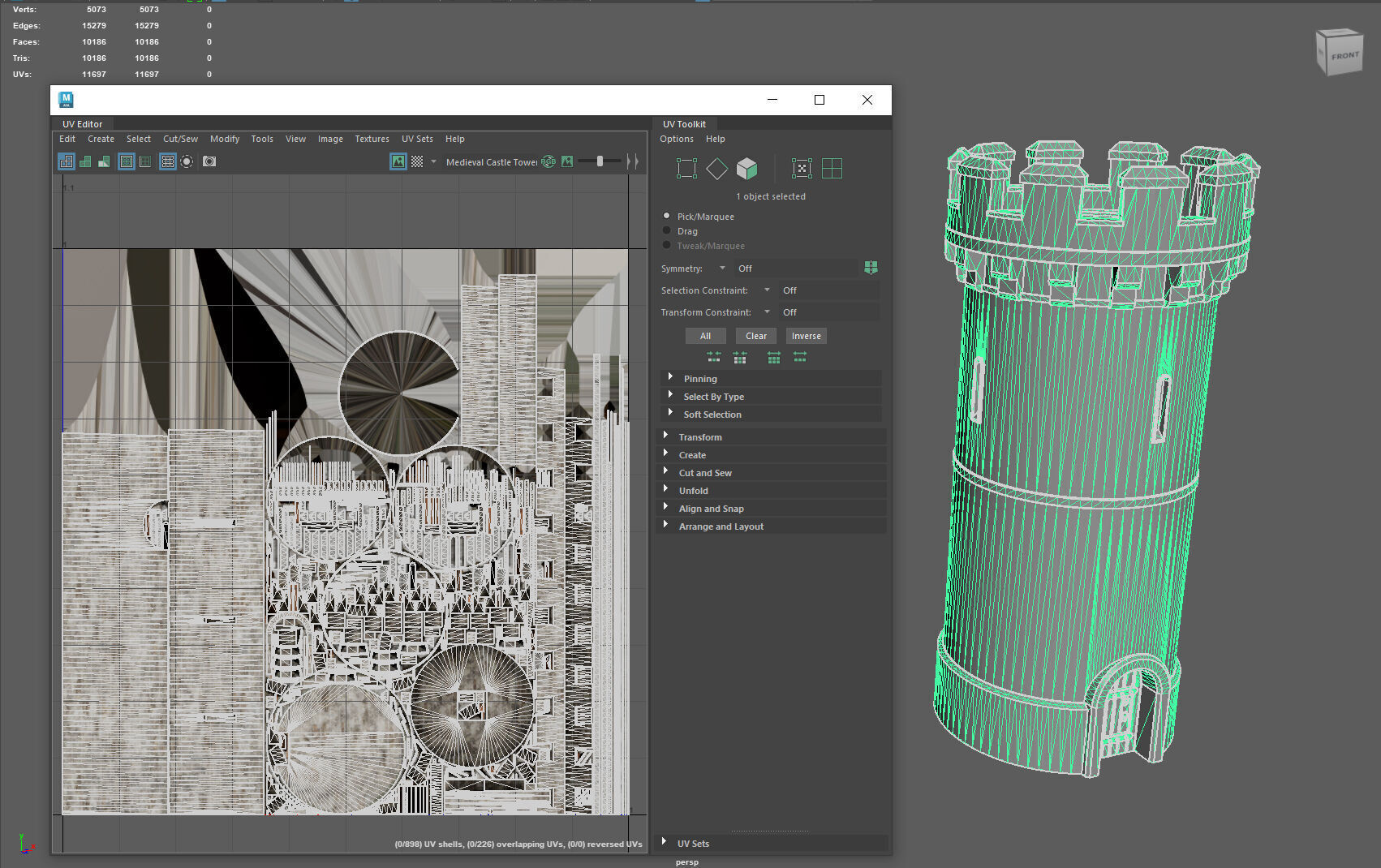The height and width of the screenshot is (868, 1381).
Task: Click the Clear selection button
Action: click(x=756, y=336)
